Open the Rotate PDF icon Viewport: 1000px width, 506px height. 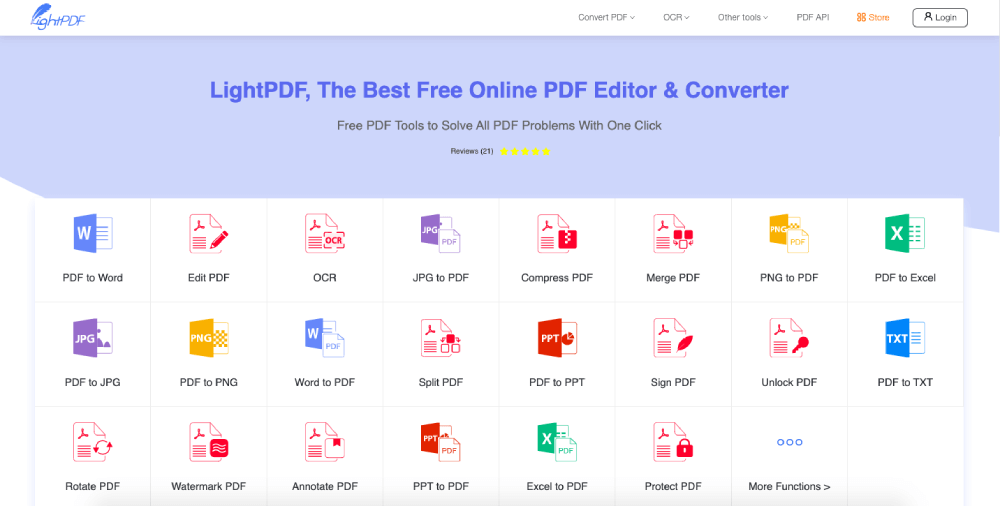tap(93, 442)
